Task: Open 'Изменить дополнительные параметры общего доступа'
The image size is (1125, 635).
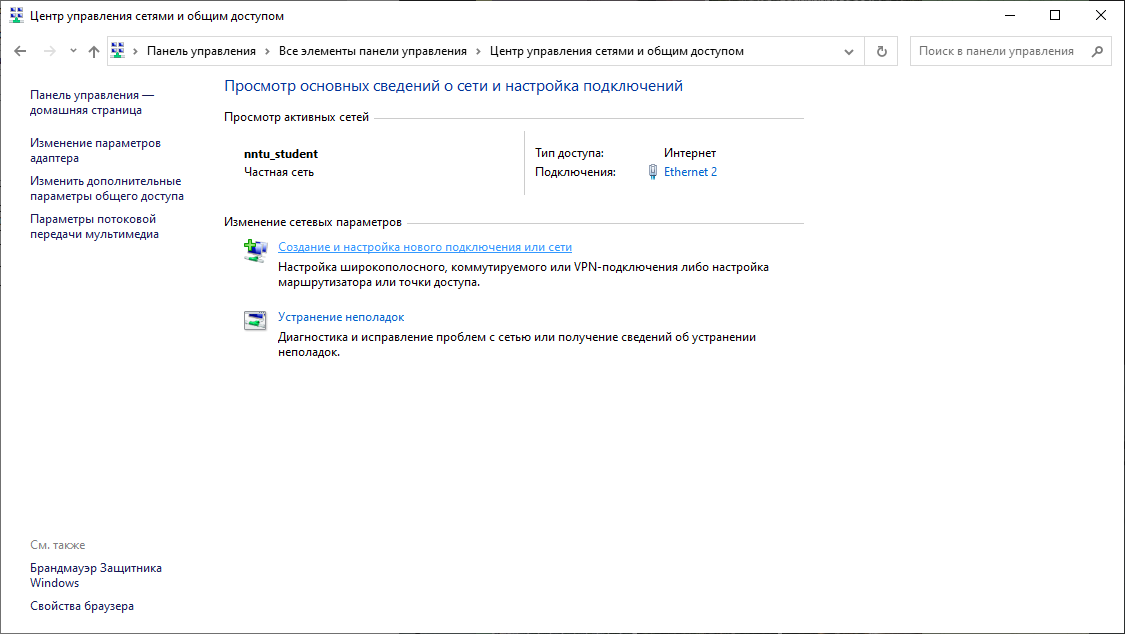Action: click(x=107, y=189)
